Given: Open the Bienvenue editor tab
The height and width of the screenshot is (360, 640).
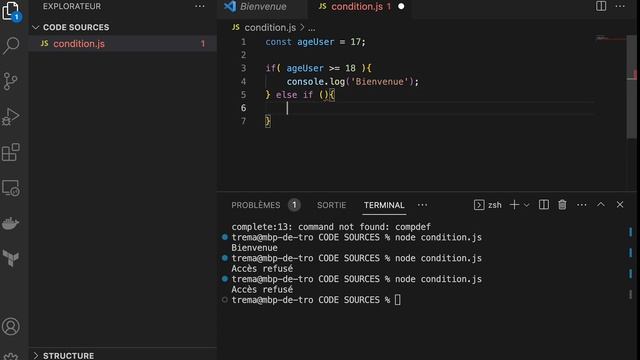Looking at the screenshot, I should click(262, 7).
